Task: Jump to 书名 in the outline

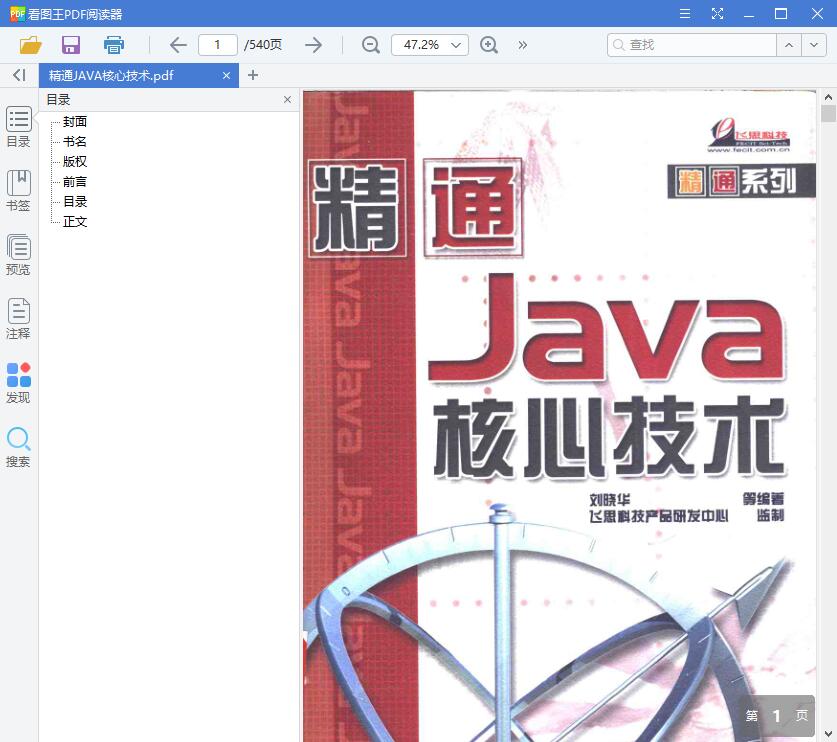Action: [x=75, y=141]
